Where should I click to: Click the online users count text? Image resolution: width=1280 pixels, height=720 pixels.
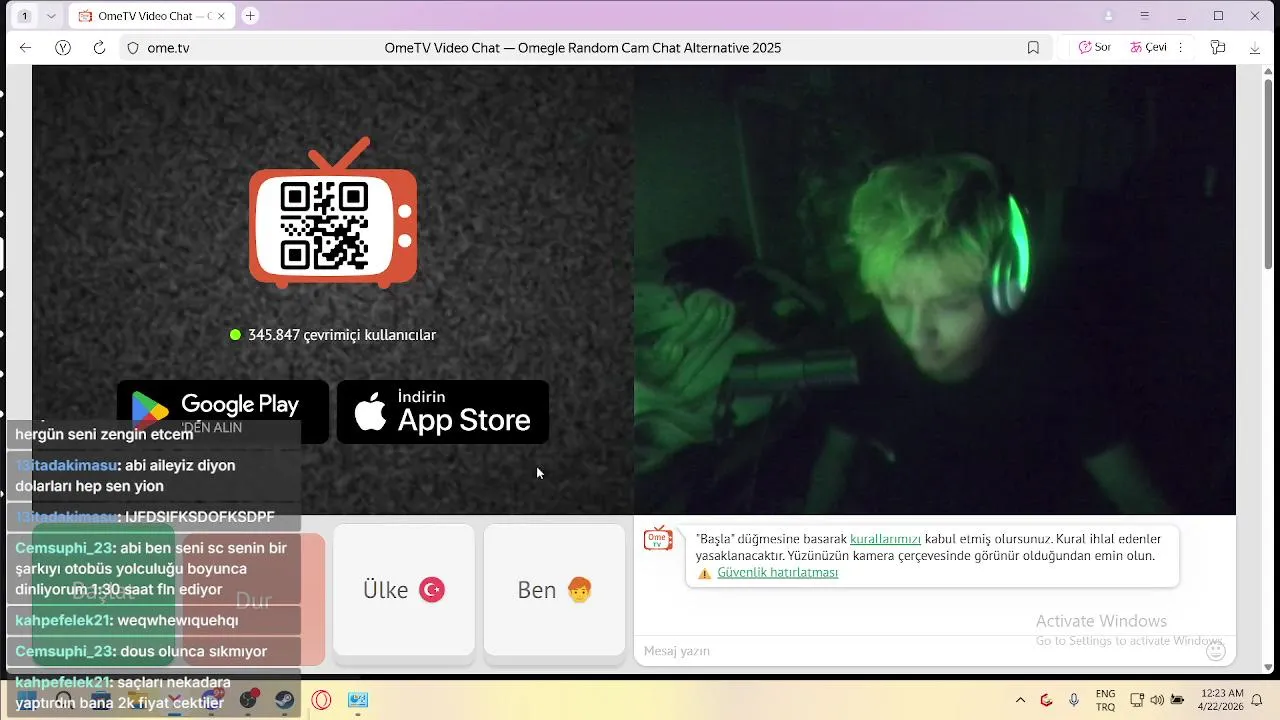pos(342,335)
